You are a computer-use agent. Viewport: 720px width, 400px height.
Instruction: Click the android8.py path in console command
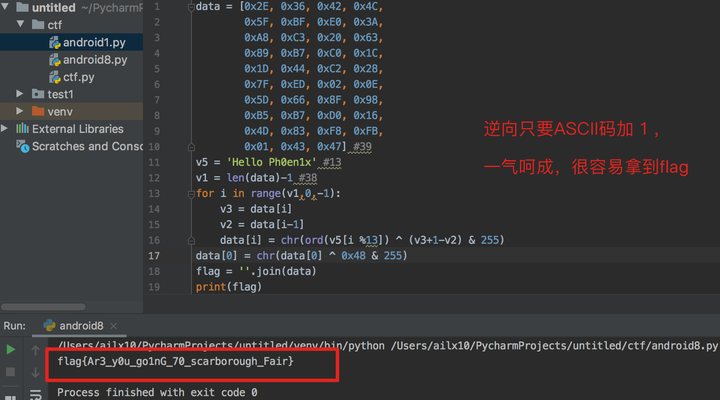[x=554, y=345]
